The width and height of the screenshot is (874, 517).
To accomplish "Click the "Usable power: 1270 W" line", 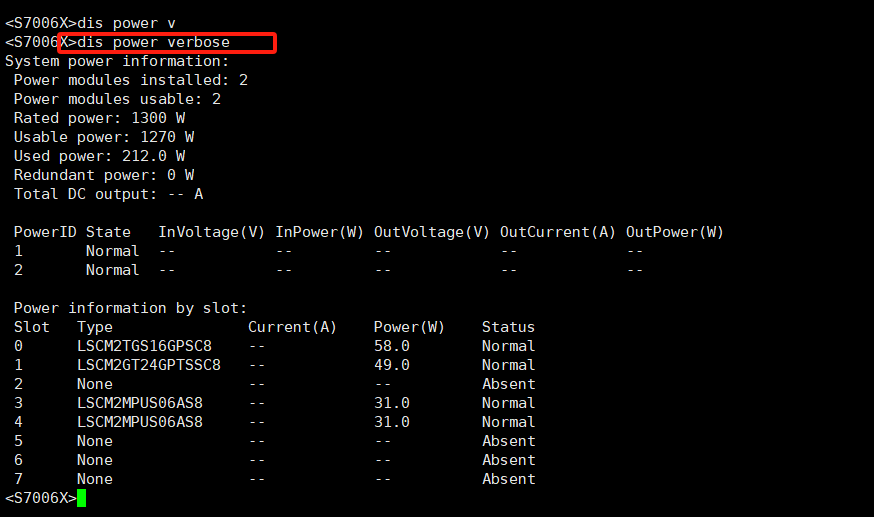I will coord(103,137).
